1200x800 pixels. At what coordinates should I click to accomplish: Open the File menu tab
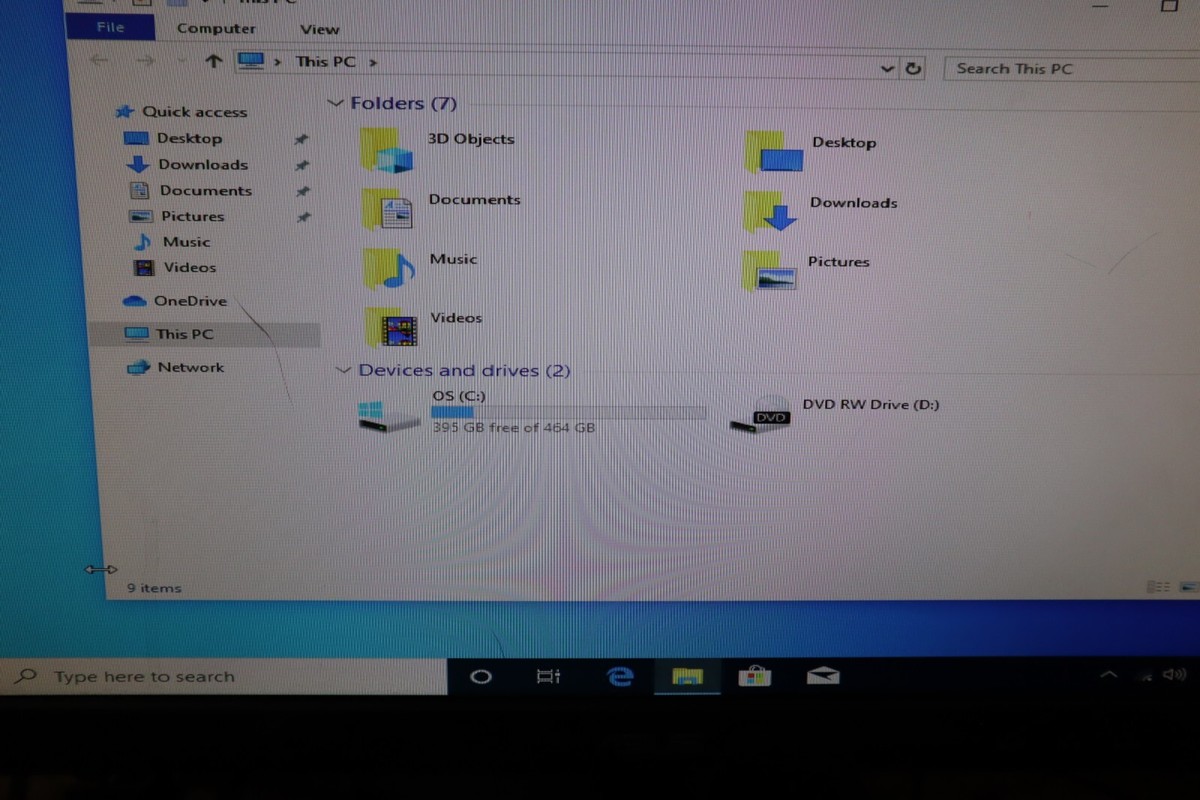[110, 27]
